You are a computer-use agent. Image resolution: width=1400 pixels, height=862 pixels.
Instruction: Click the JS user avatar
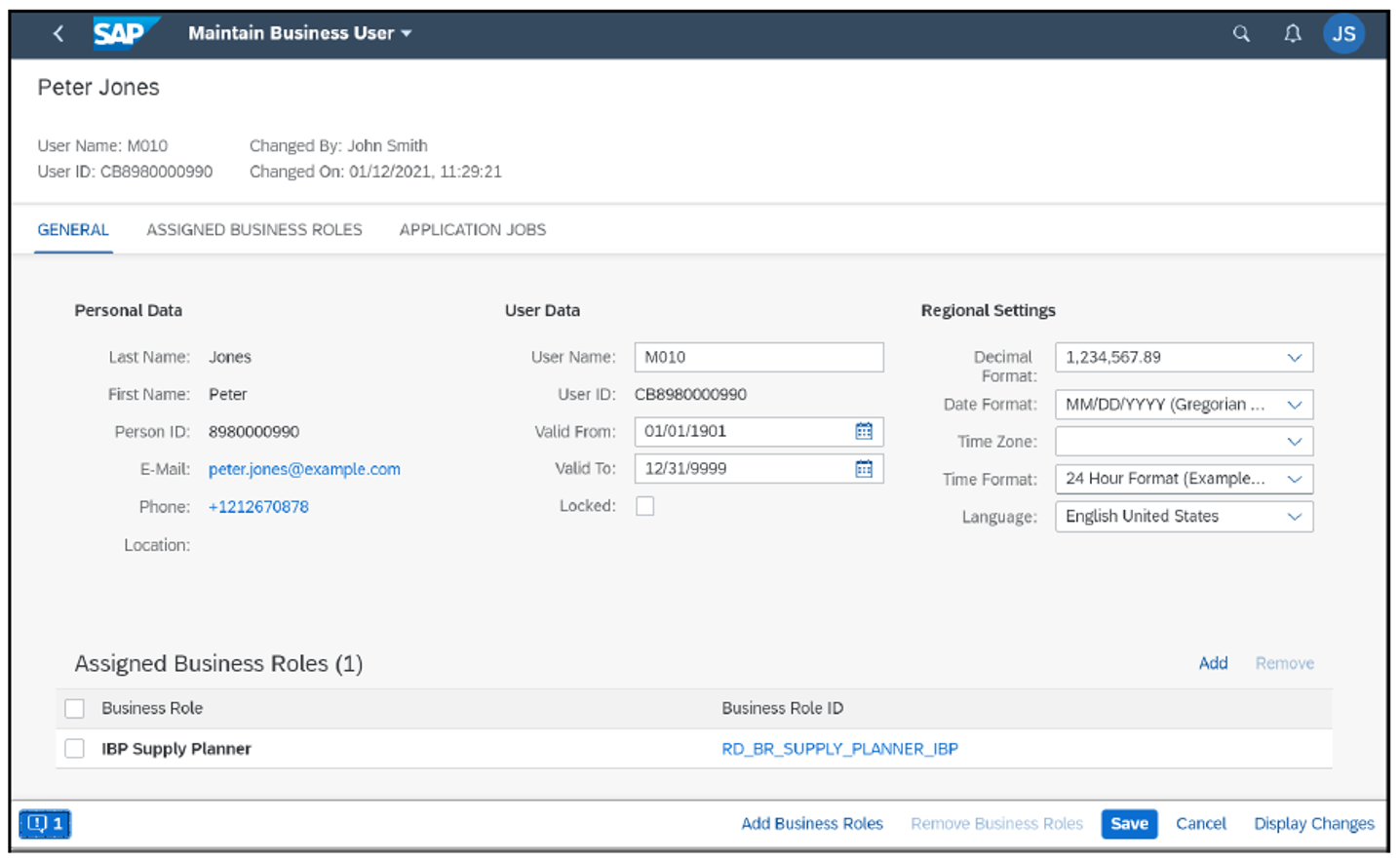[1344, 32]
